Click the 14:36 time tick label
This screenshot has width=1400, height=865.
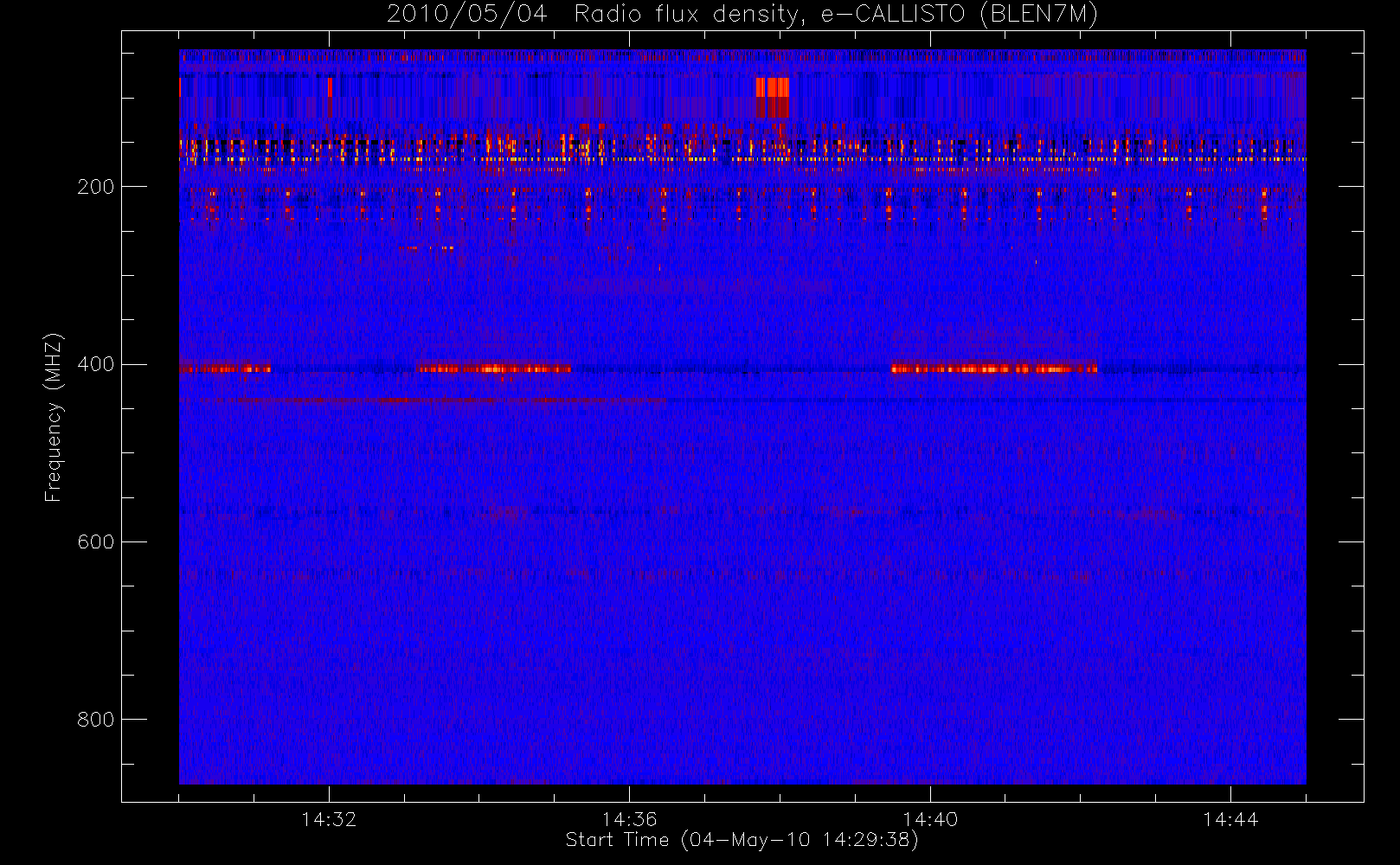(x=629, y=819)
